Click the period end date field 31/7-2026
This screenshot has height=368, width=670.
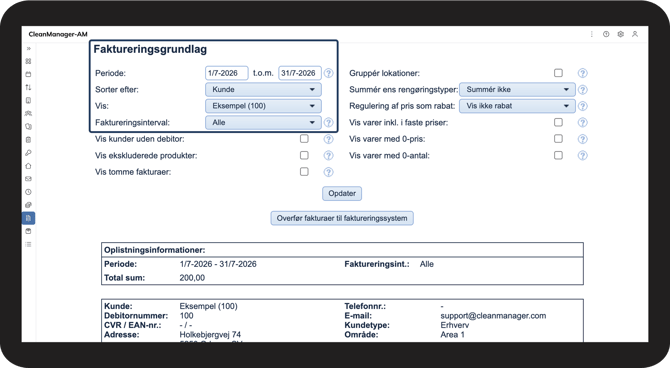(x=300, y=73)
